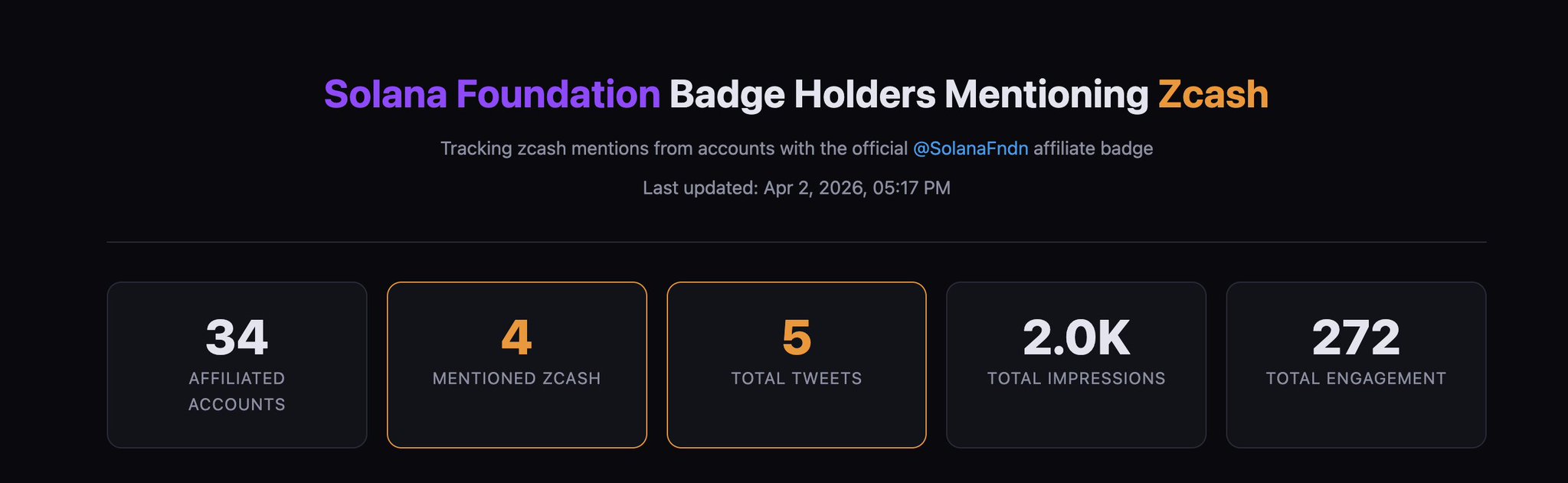Select the Total Impressions card label
This screenshot has width=1568, height=483.
(x=1076, y=379)
